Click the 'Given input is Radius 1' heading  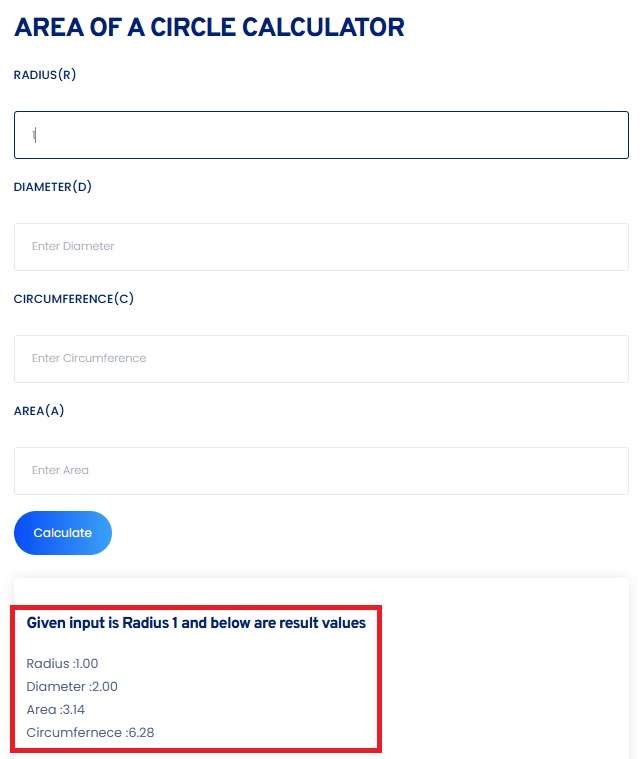(x=196, y=623)
